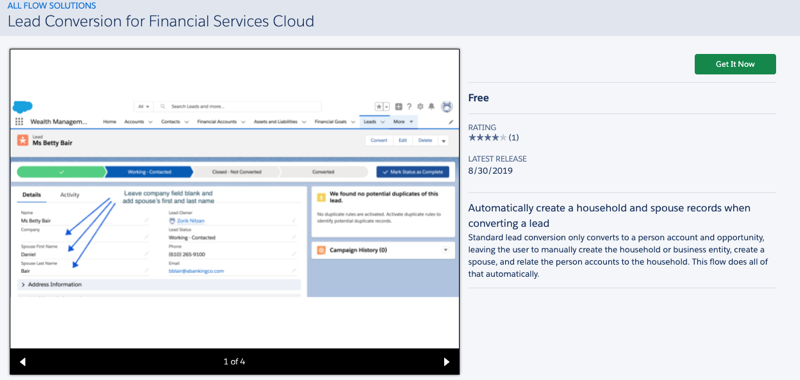800x380 pixels.
Task: Click the Favorites star icon
Action: (379, 107)
